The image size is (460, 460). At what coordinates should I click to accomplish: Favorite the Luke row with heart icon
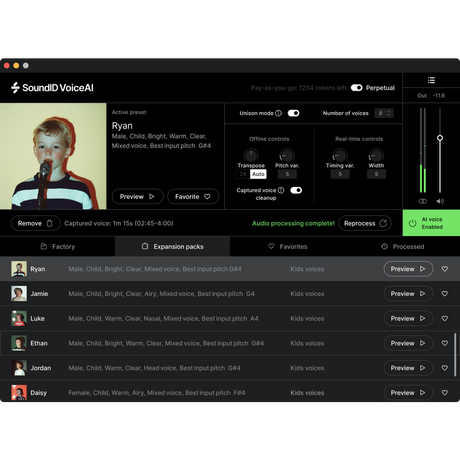click(x=445, y=318)
